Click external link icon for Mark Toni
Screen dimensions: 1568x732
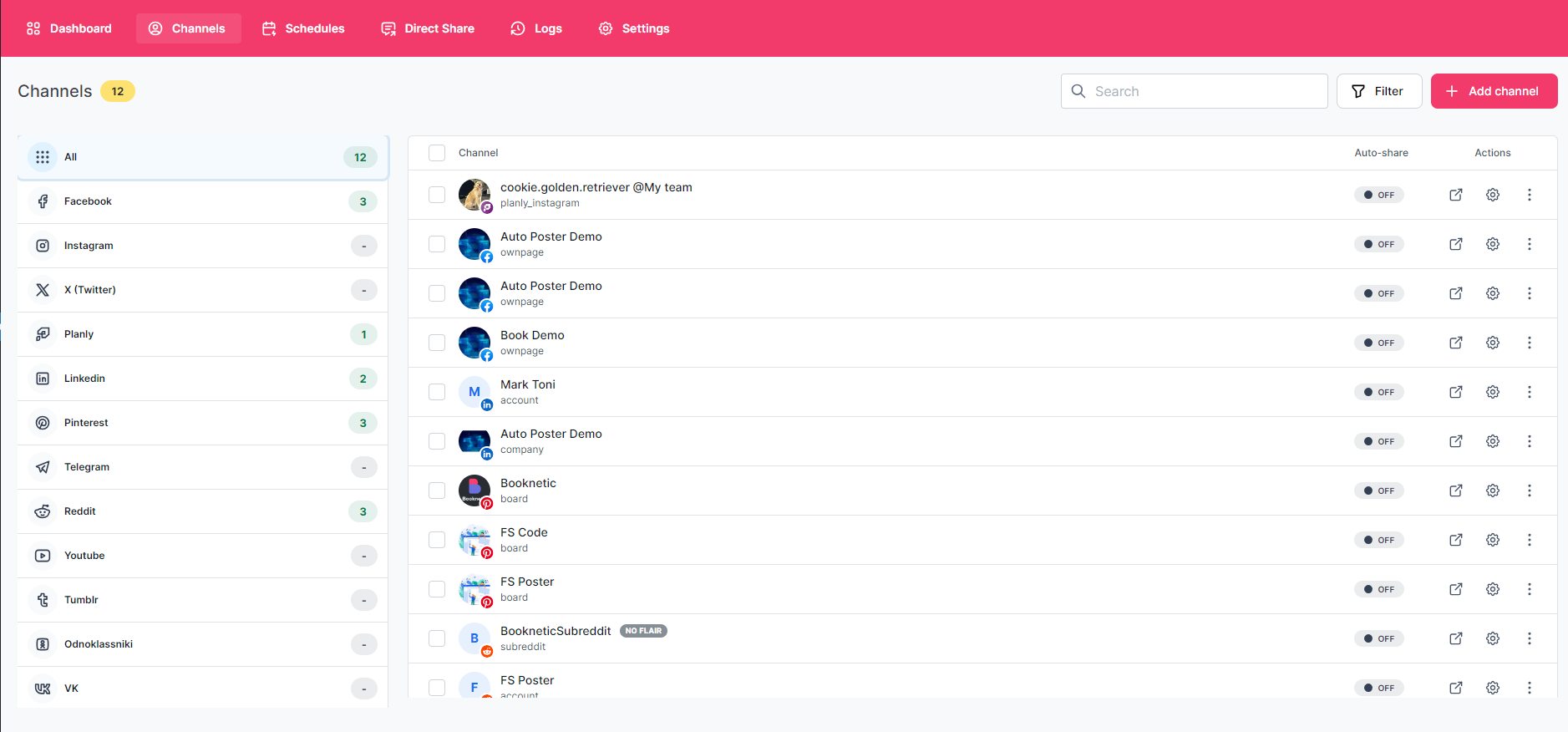tap(1455, 392)
